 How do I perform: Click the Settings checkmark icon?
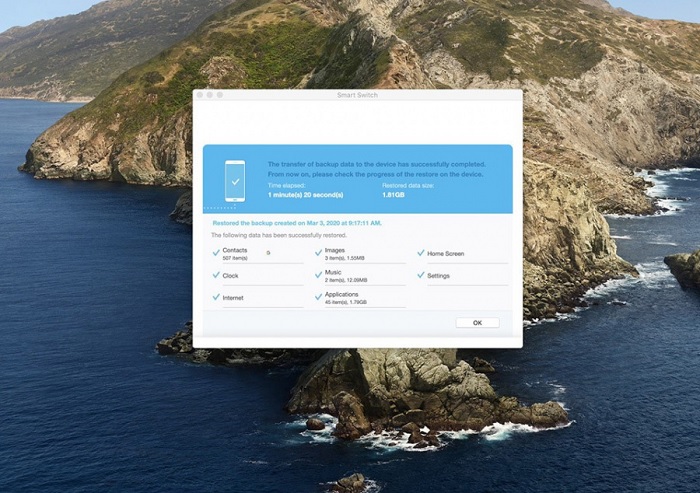click(421, 275)
